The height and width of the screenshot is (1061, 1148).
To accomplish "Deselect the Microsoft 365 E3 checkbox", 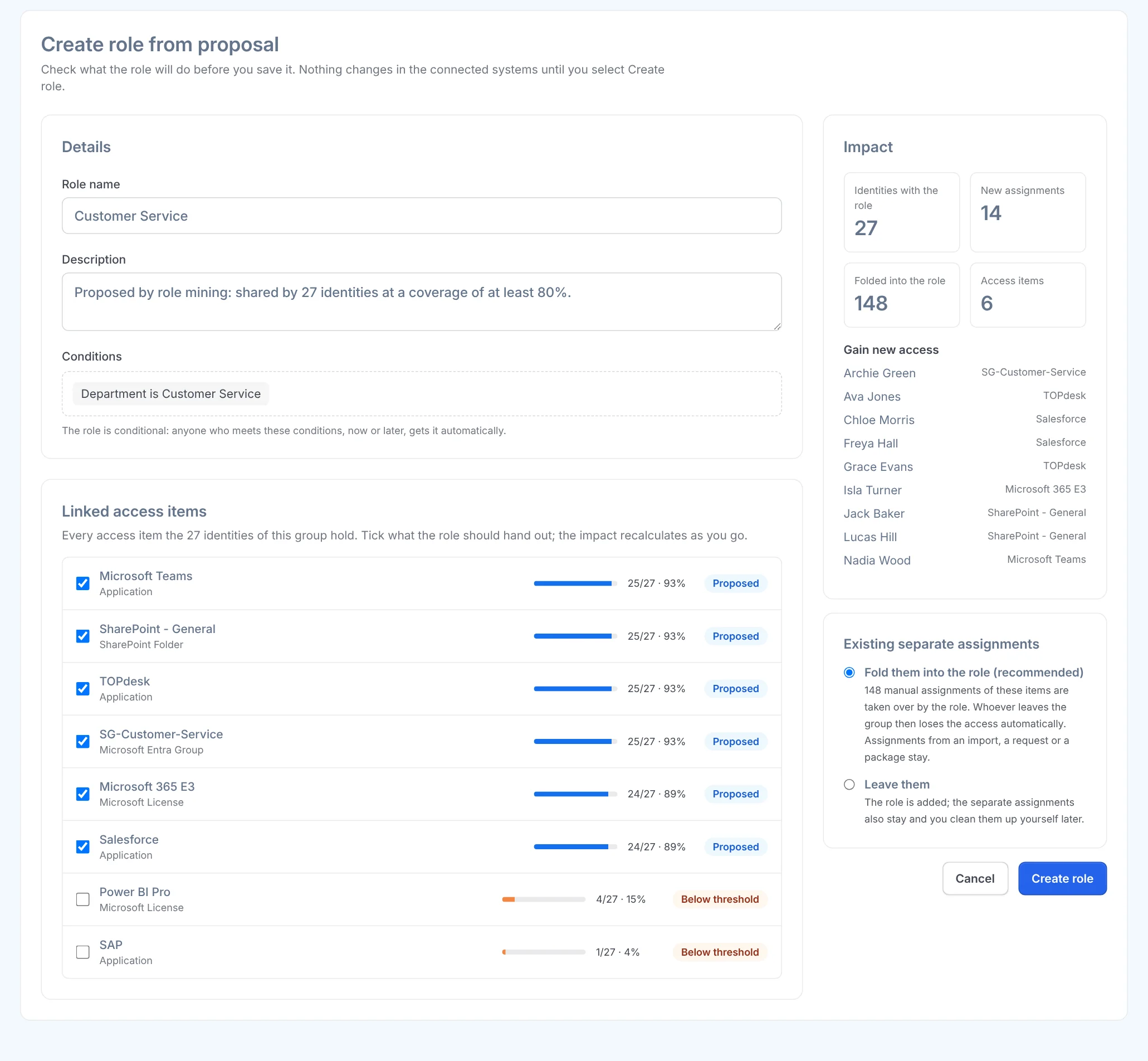I will 82,794.
